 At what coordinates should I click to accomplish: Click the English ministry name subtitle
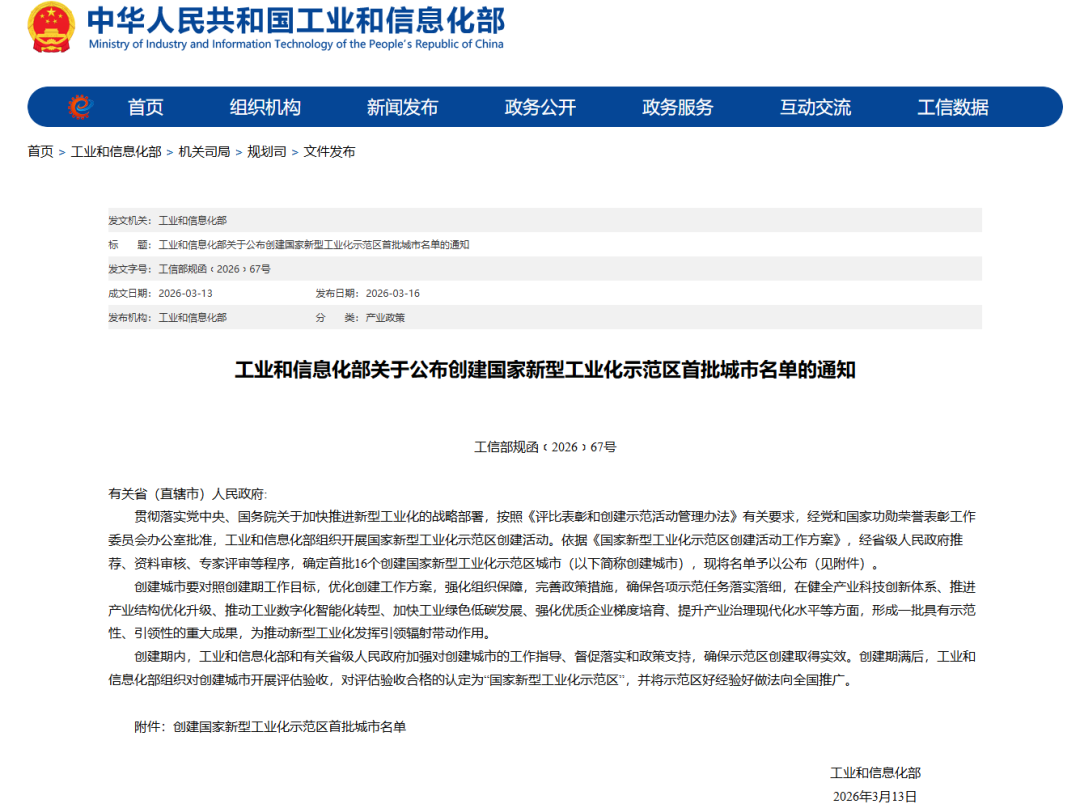(x=296, y=44)
